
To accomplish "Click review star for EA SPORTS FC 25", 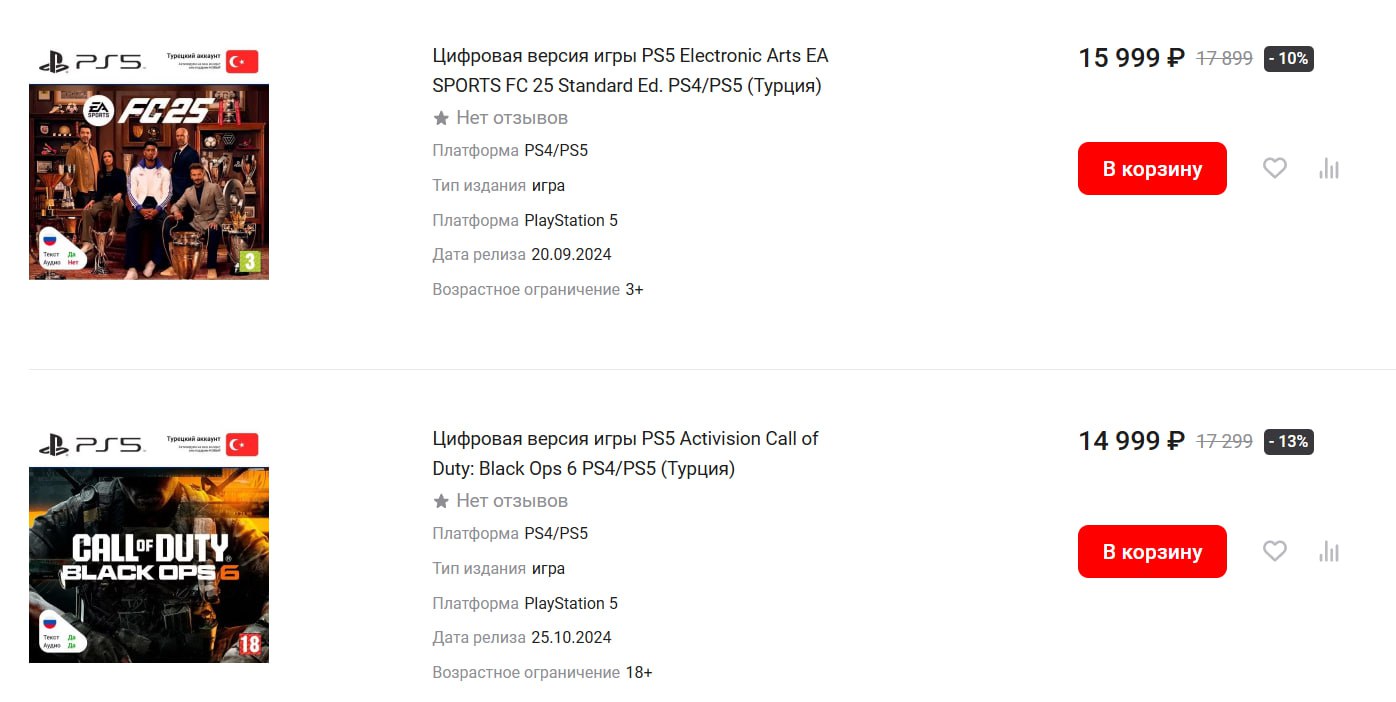I will pyautogui.click(x=441, y=118).
